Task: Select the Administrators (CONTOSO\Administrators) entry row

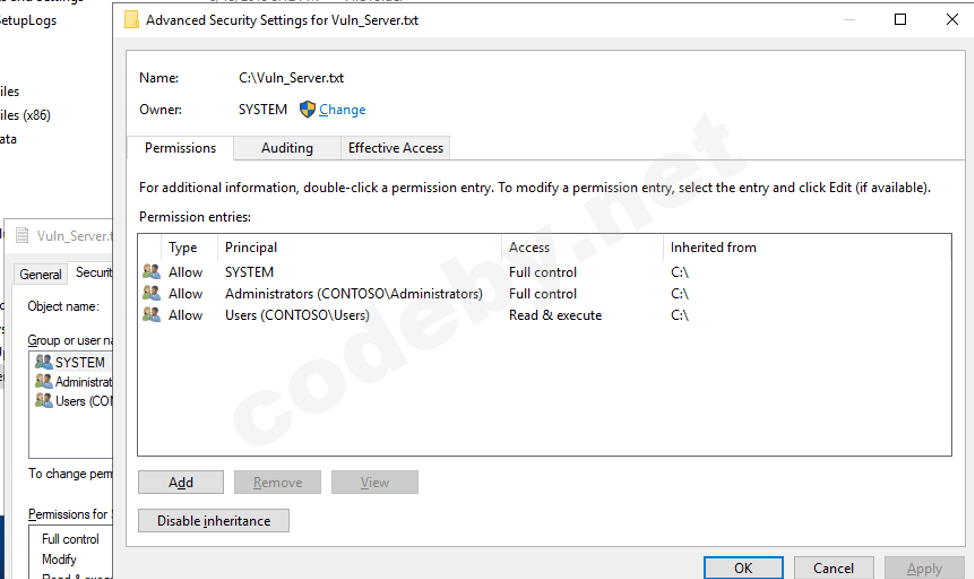Action: click(353, 294)
